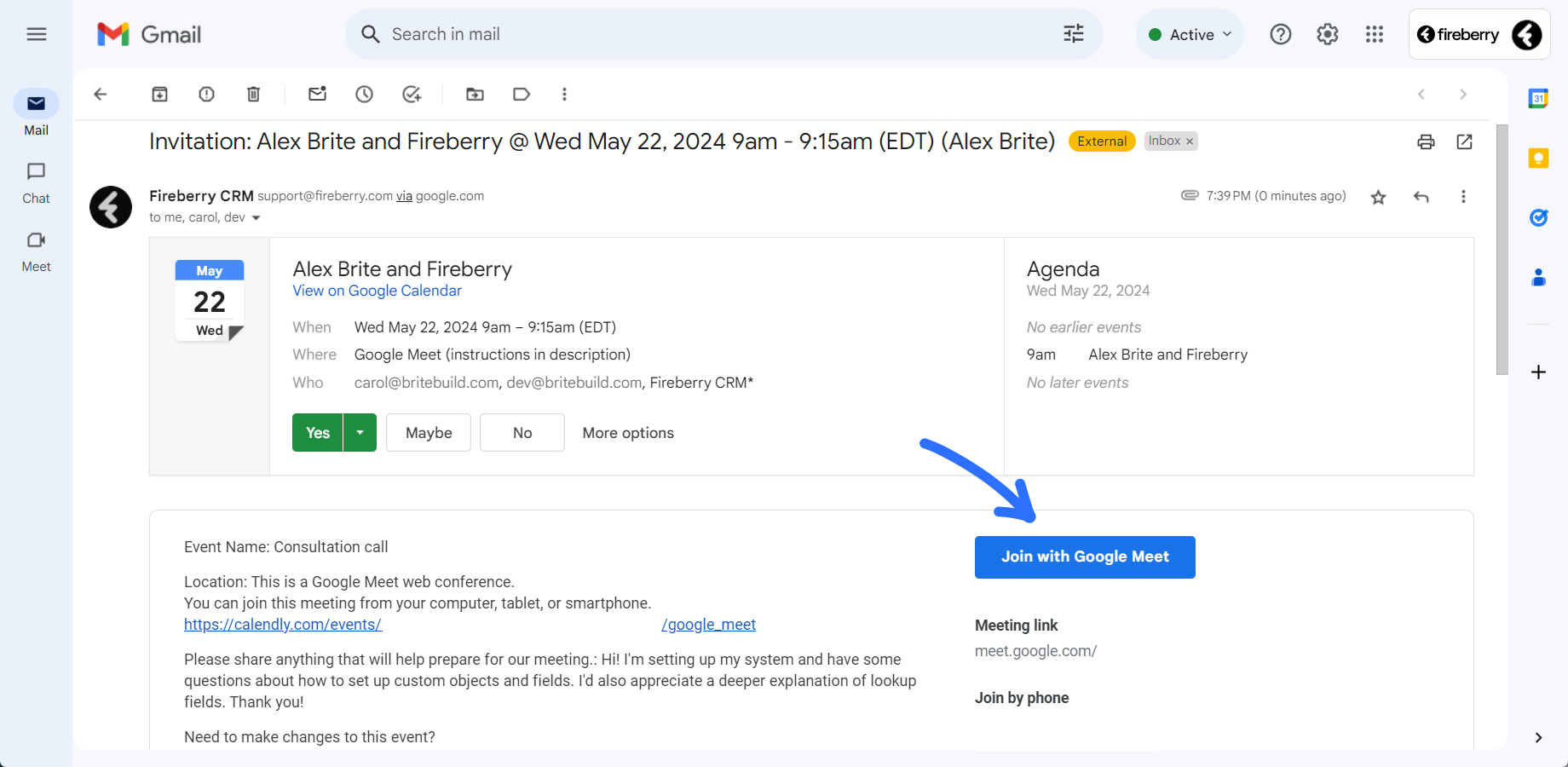This screenshot has width=1568, height=767.
Task: Open the Google apps grid
Action: click(x=1375, y=34)
